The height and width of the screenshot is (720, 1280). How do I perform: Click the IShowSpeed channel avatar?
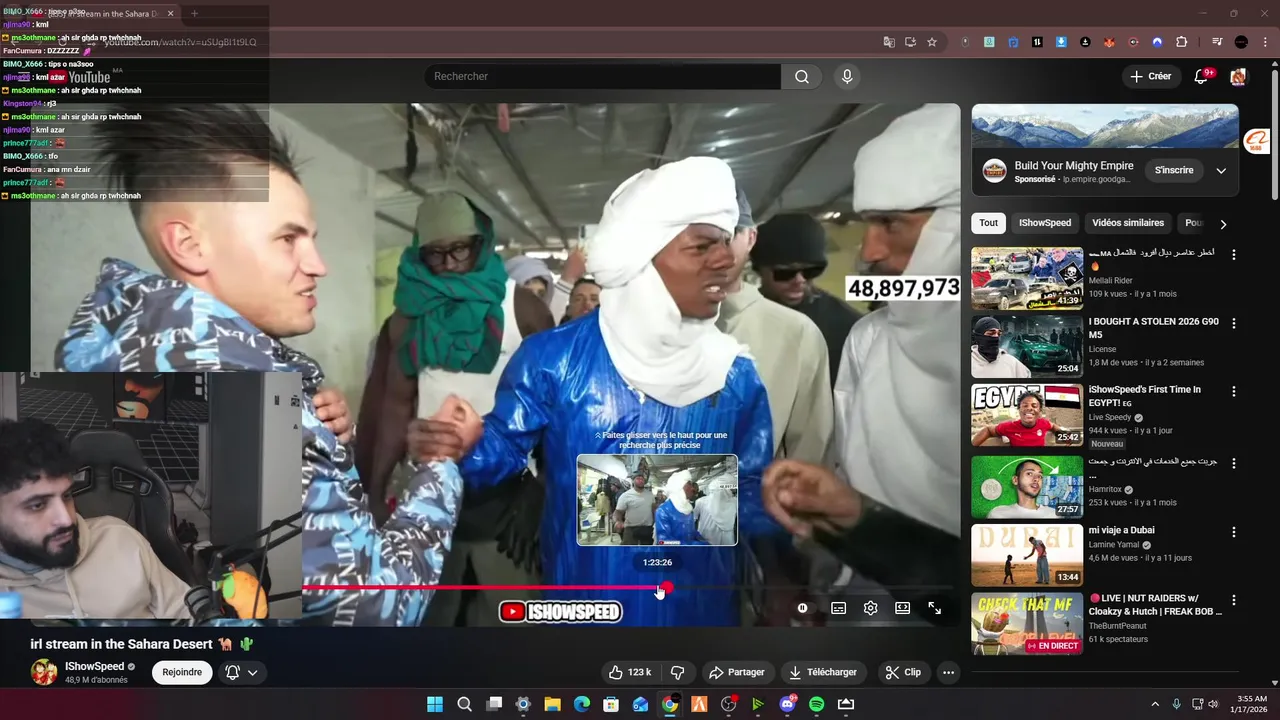coord(44,672)
